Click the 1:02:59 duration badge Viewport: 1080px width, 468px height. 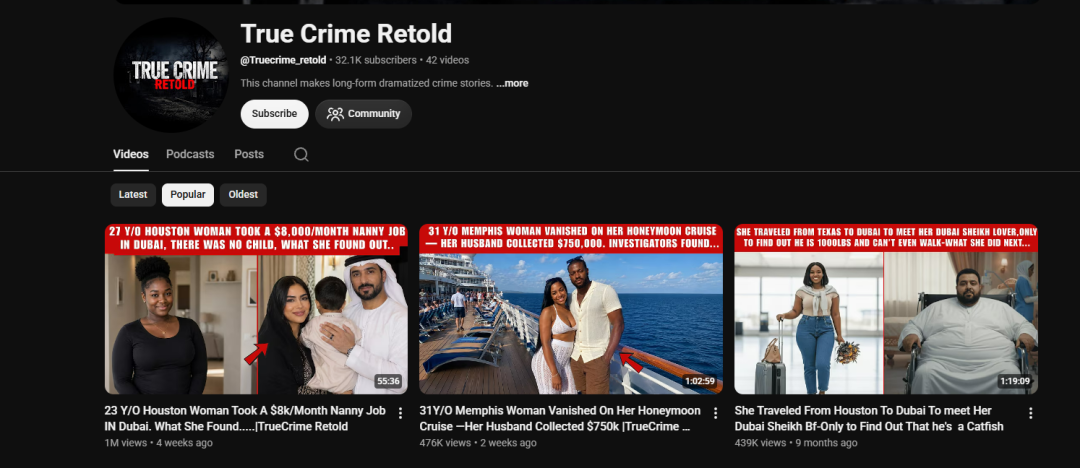point(699,380)
